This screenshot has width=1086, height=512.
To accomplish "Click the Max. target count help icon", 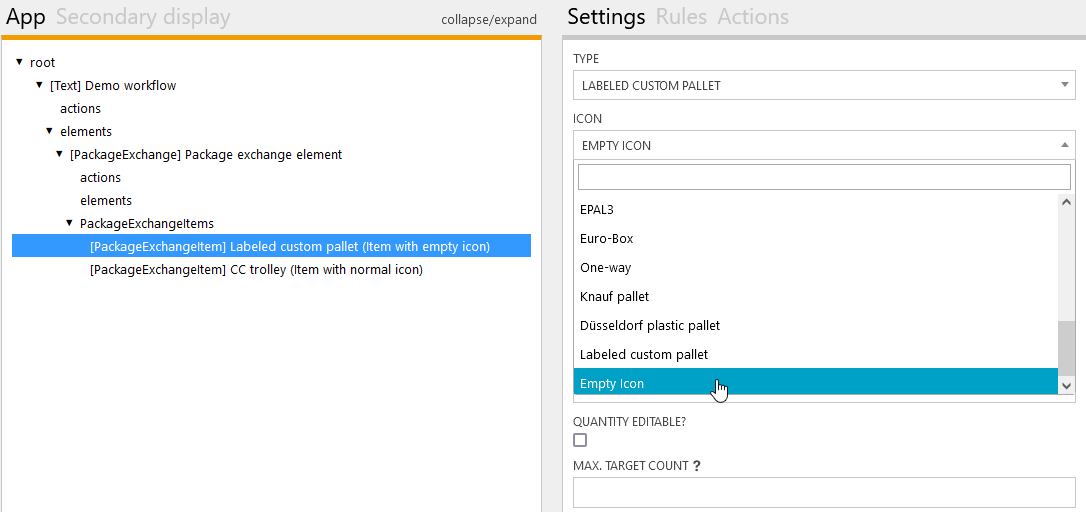I will tap(696, 466).
